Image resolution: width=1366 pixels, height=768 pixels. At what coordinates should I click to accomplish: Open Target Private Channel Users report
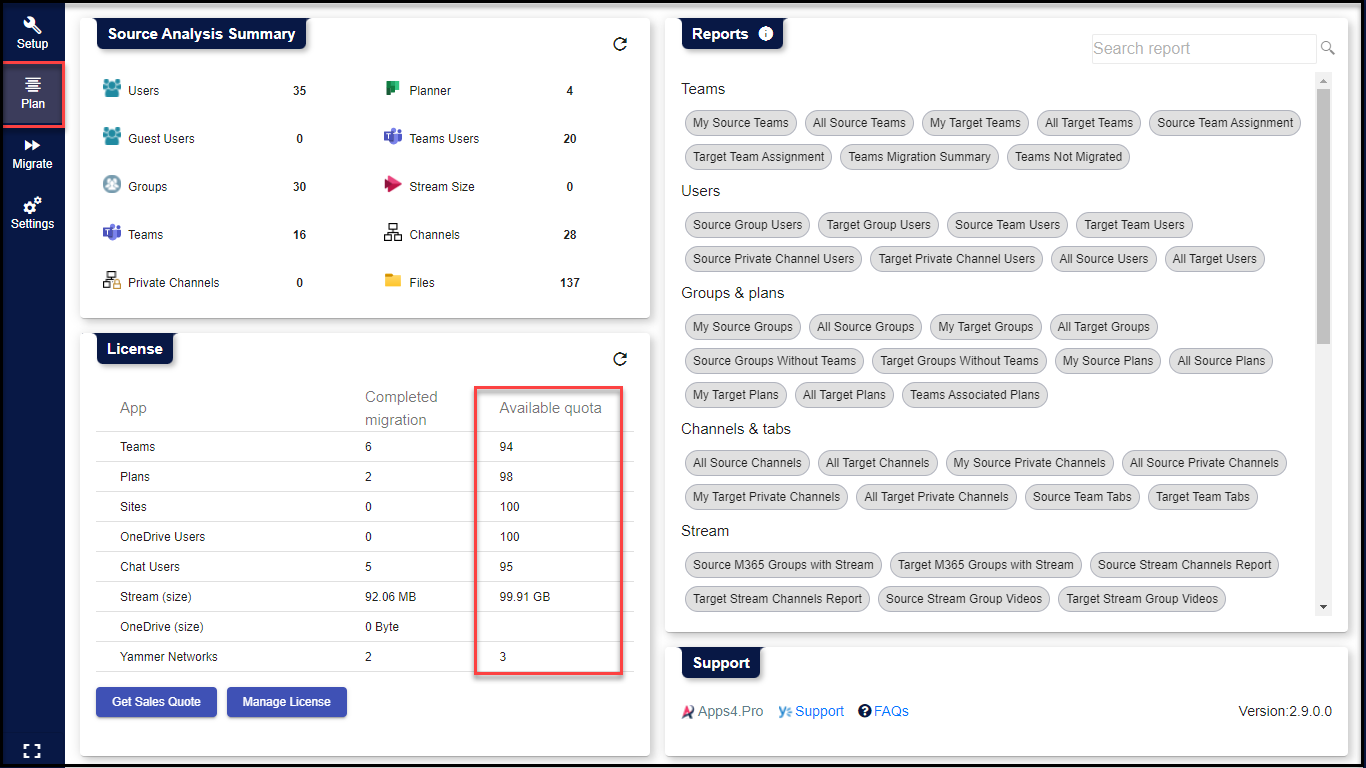(x=957, y=259)
